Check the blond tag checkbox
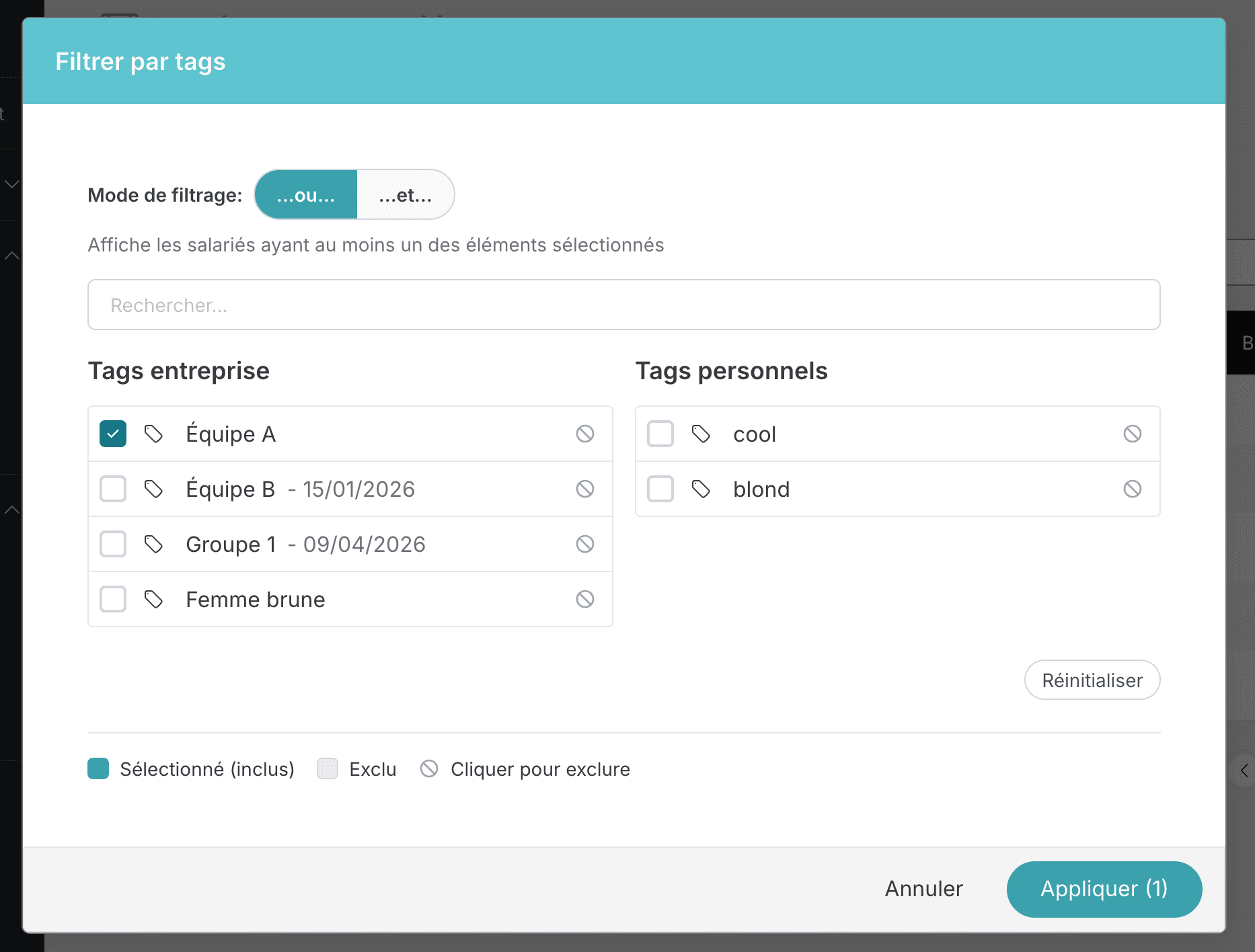1255x952 pixels. point(660,489)
